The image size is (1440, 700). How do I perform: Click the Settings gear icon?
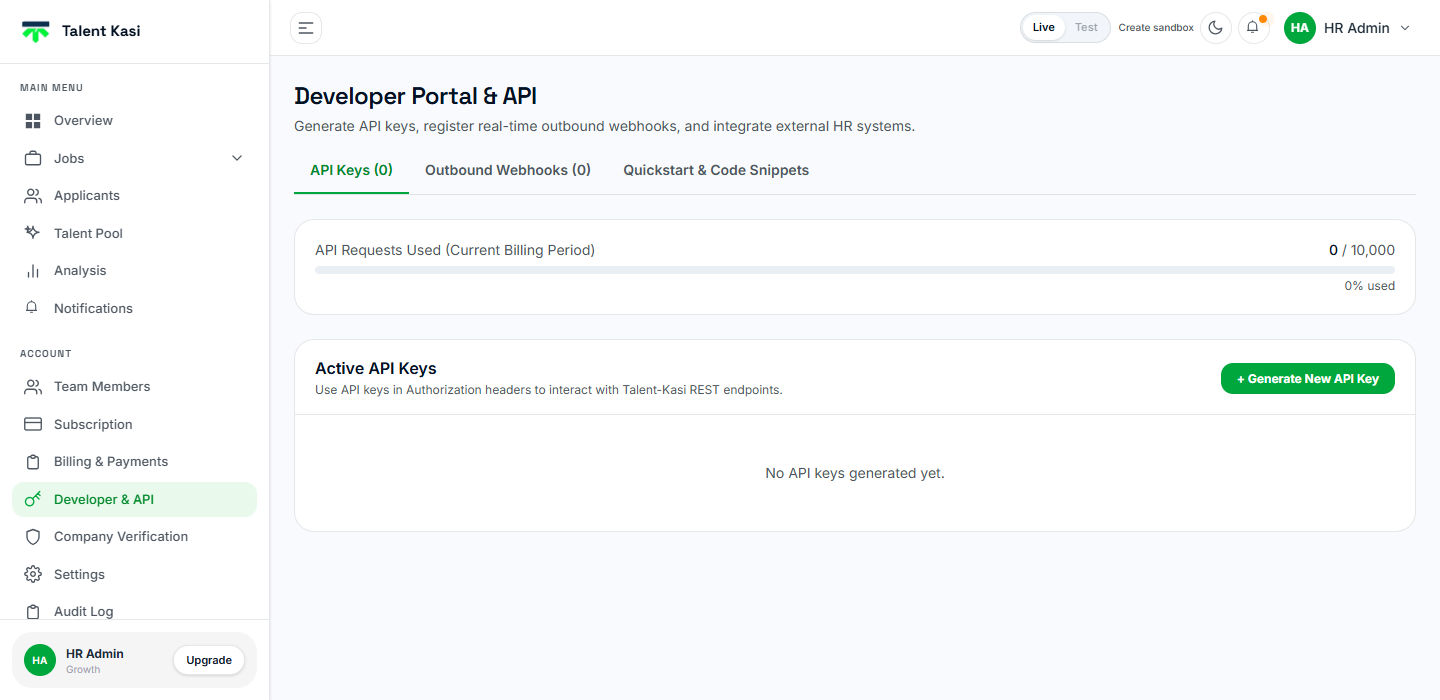[33, 574]
